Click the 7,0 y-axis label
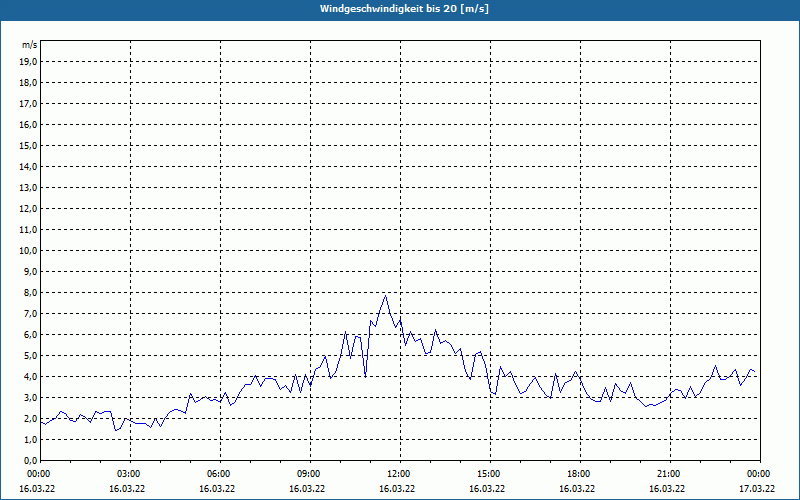This screenshot has height=500, width=800. [x=30, y=314]
